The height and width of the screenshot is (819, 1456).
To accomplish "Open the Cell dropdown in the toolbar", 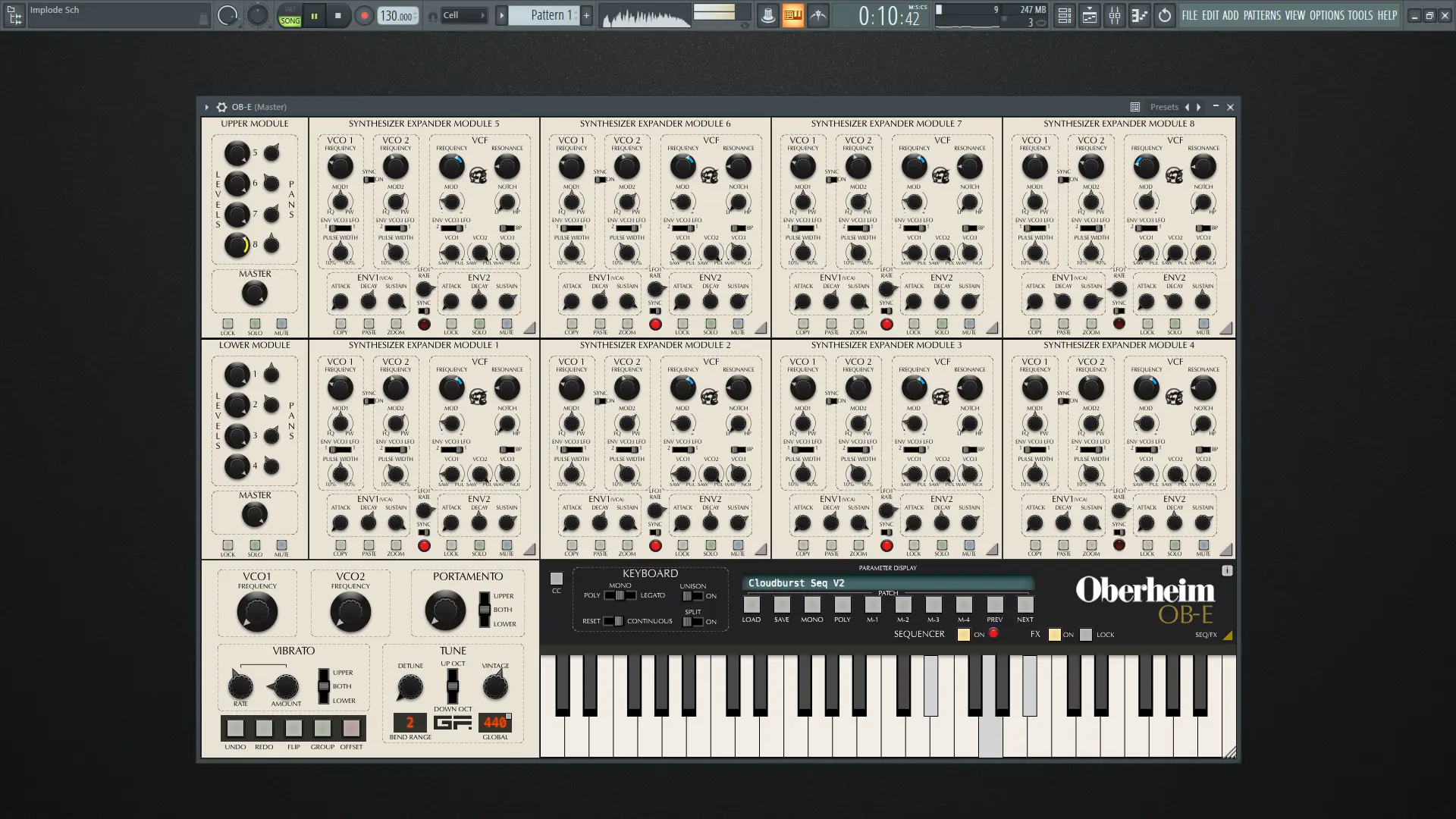I will coord(463,14).
